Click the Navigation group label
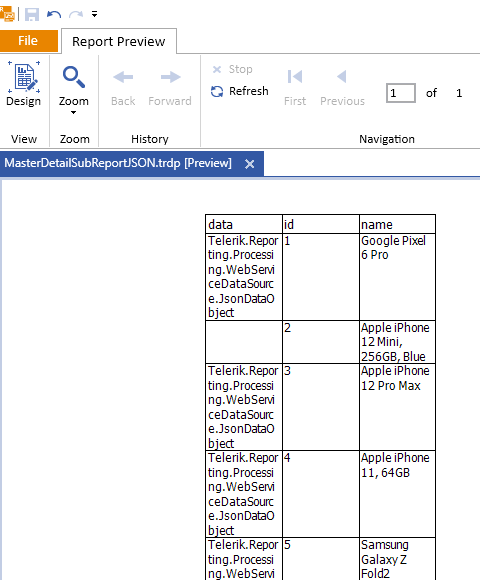Viewport: 480px width, 580px height. click(387, 139)
